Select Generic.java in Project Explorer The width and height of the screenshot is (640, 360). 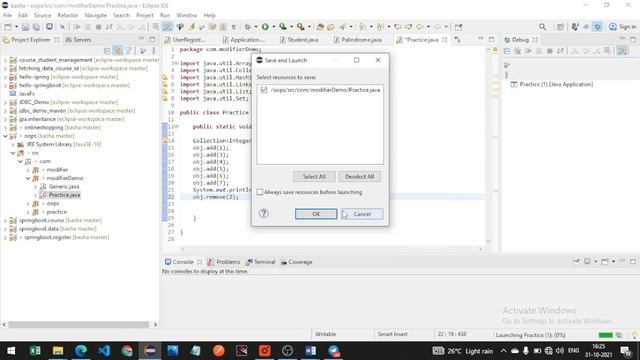pyautogui.click(x=64, y=187)
